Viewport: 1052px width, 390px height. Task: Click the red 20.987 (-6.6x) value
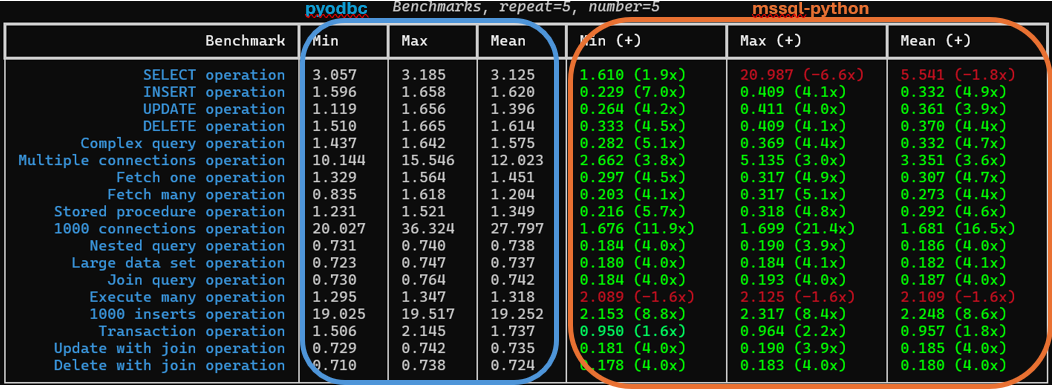point(802,75)
